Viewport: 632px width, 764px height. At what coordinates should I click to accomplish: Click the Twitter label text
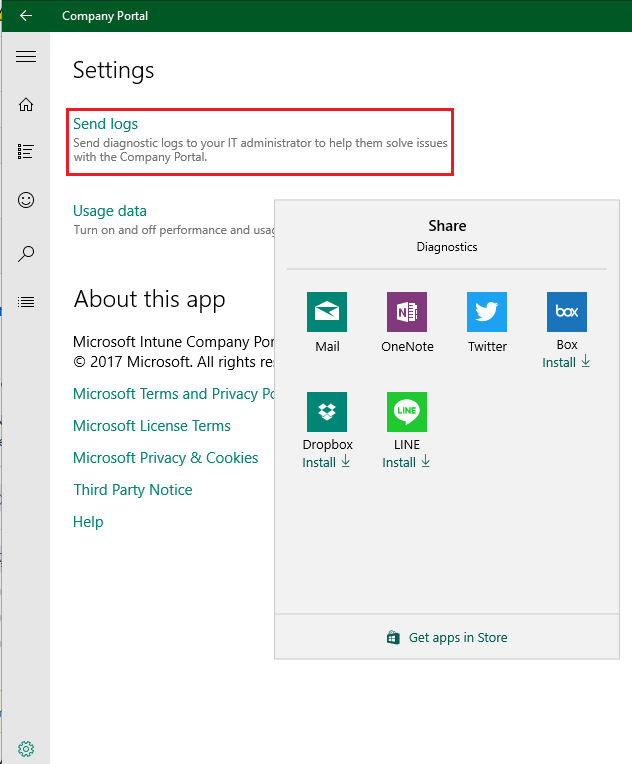tap(487, 346)
